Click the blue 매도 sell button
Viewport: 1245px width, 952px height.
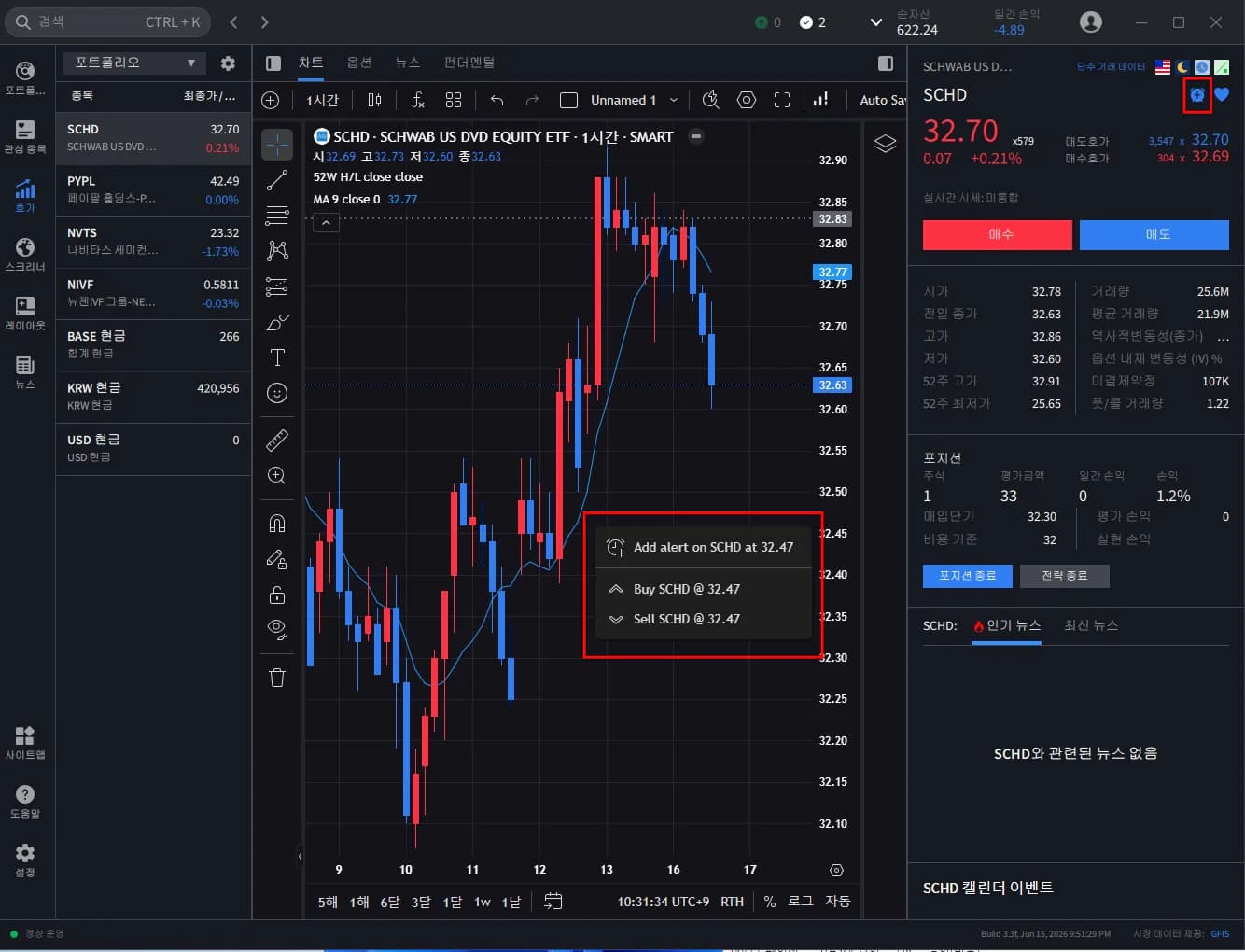[1154, 235]
